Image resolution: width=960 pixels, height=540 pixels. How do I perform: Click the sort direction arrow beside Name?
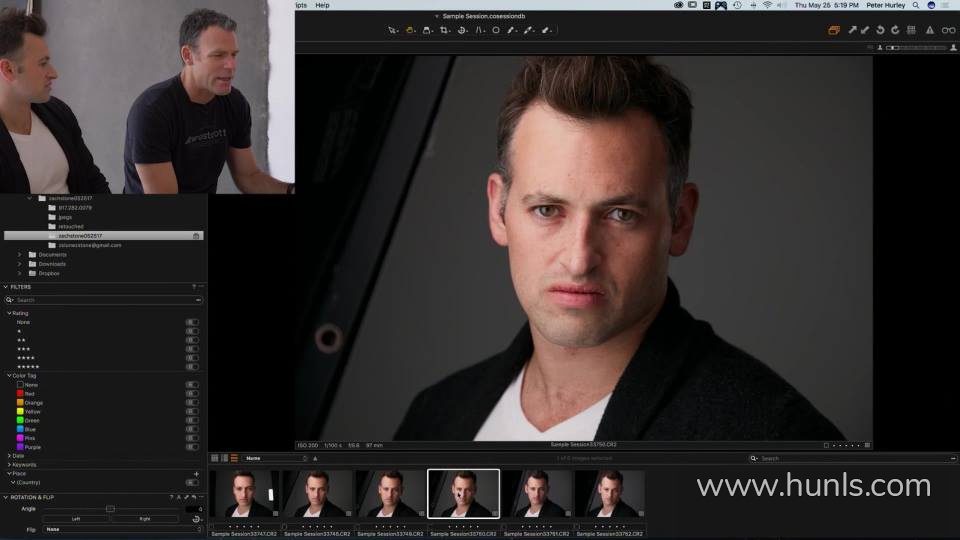pyautogui.click(x=315, y=458)
